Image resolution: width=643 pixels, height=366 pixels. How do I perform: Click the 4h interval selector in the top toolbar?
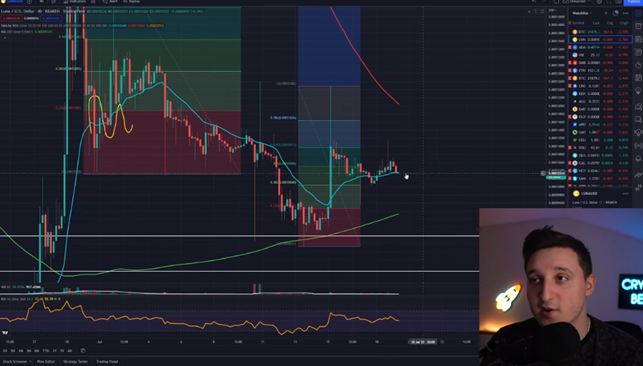pos(41,2)
